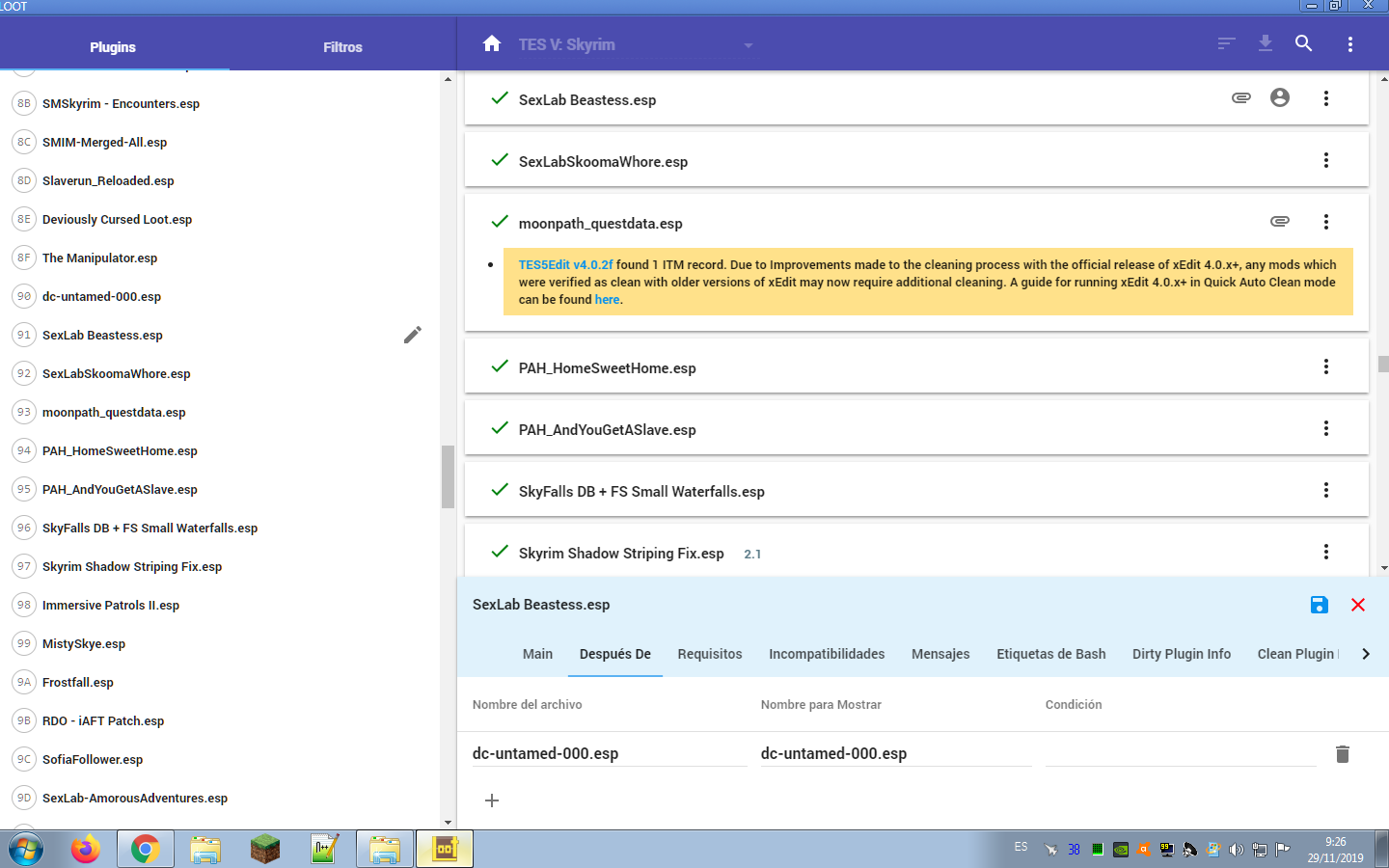Click the attachment icon on moonpath_questdata.esp card
Screen dimensions: 1389x868
pos(1280,221)
